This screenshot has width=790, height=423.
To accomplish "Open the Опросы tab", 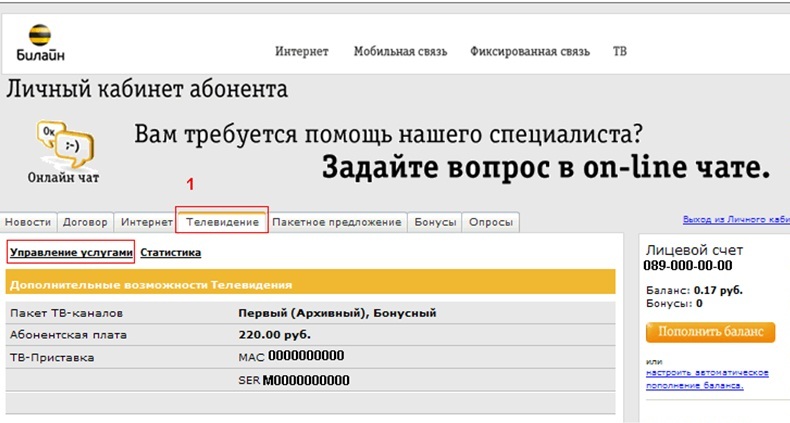I will 491,222.
